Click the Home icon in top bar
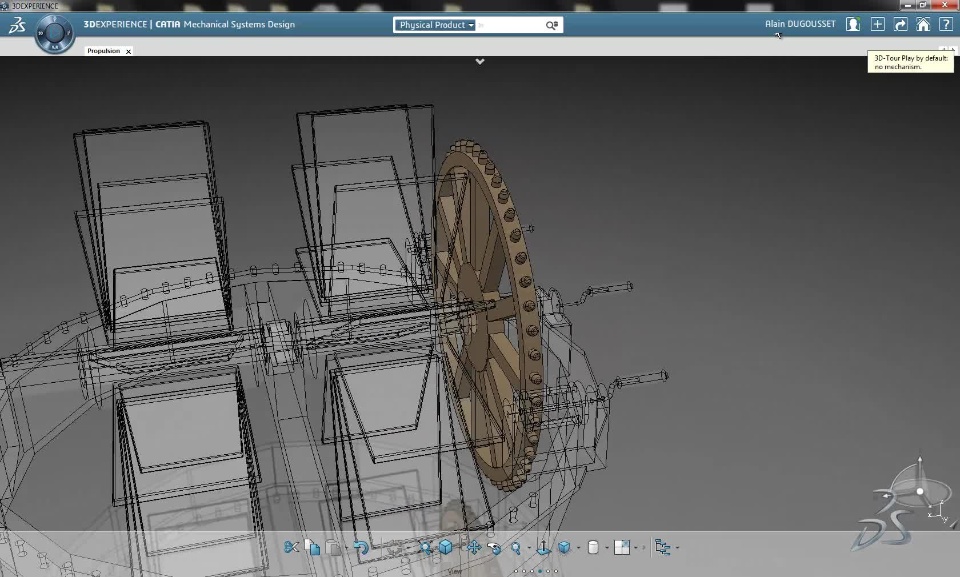The width and height of the screenshot is (960, 577). 923,24
